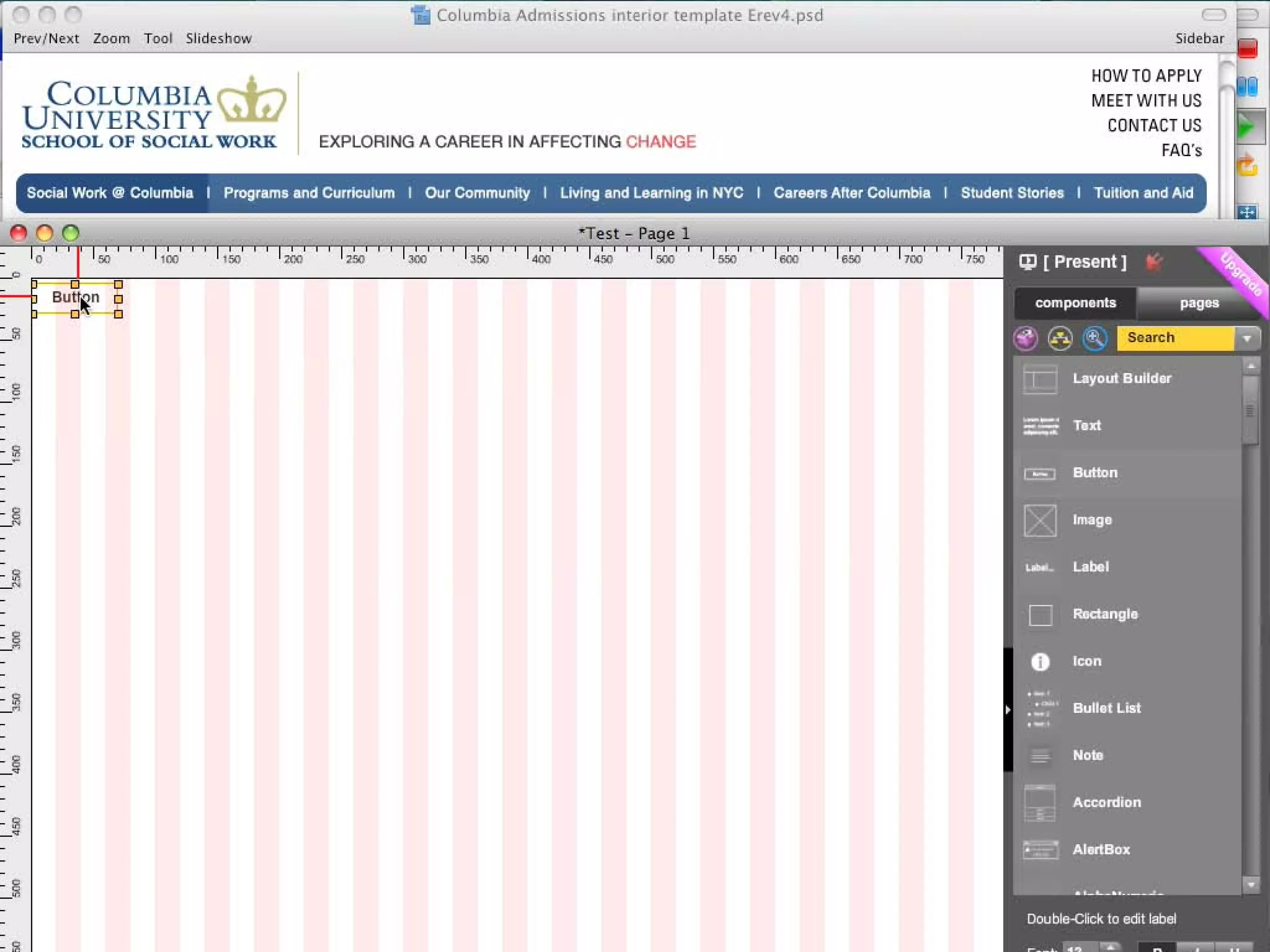Click the red icon next to Present
1270x952 pixels.
1154,262
